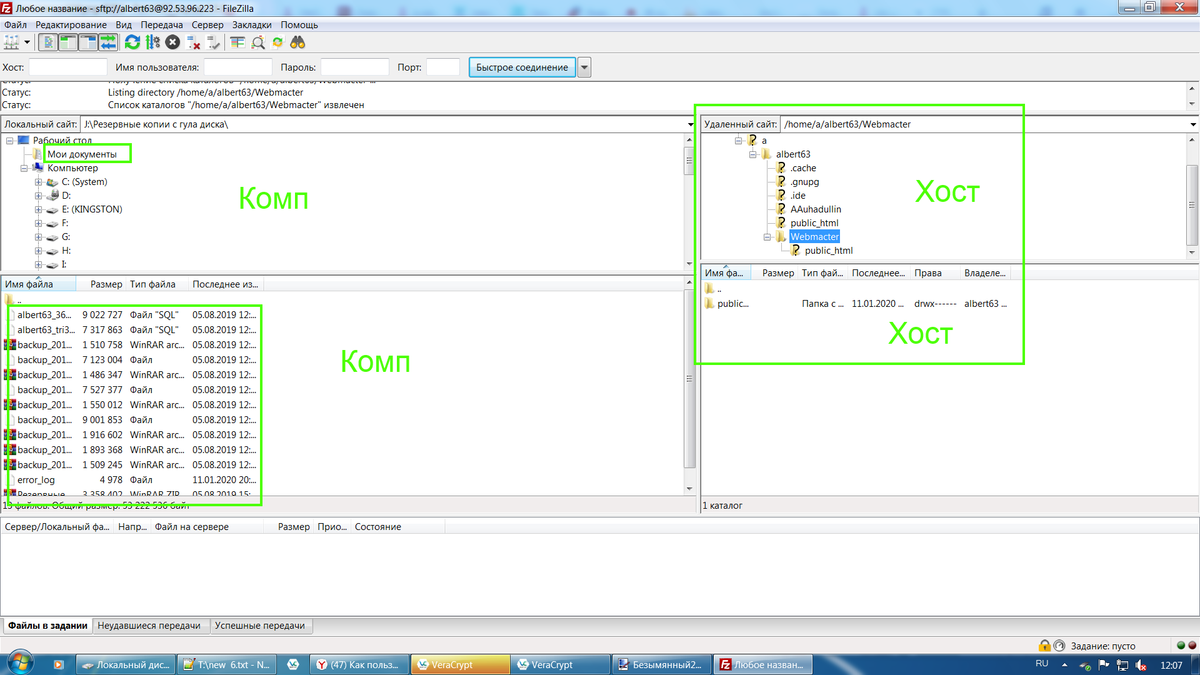The image size is (1200, 675).
Task: Open the Передача menu
Action: pyautogui.click(x=161, y=23)
